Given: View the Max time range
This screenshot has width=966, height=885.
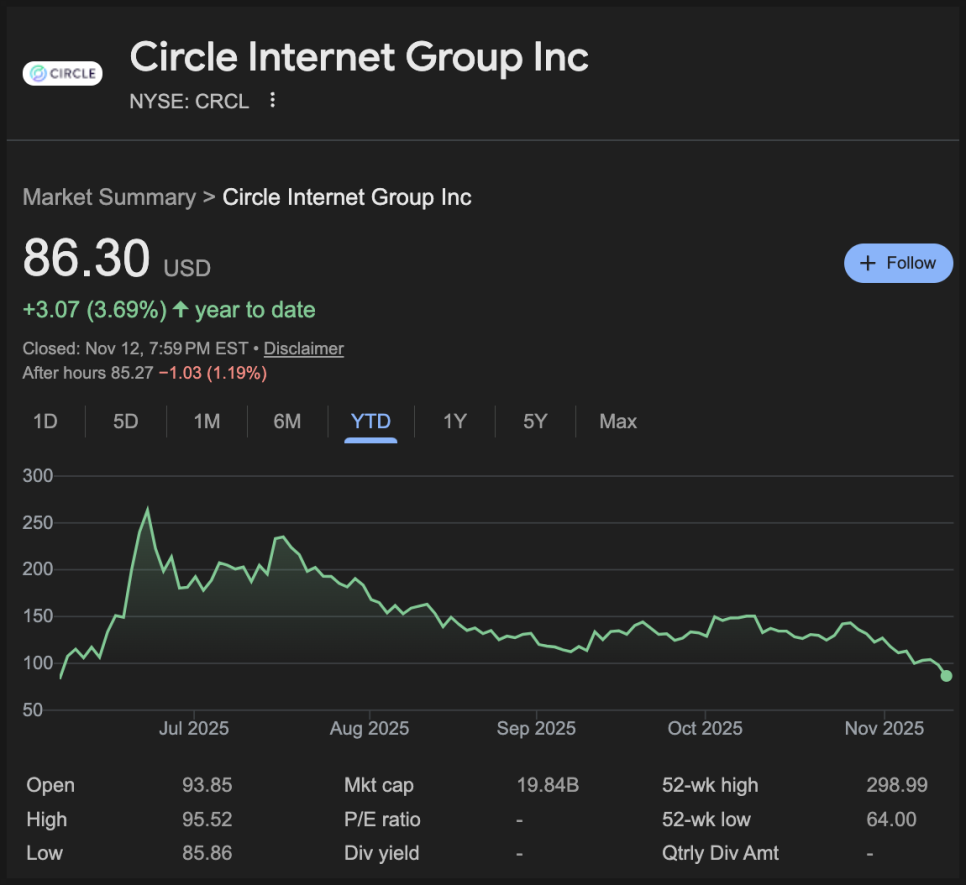Looking at the screenshot, I should coord(618,421).
